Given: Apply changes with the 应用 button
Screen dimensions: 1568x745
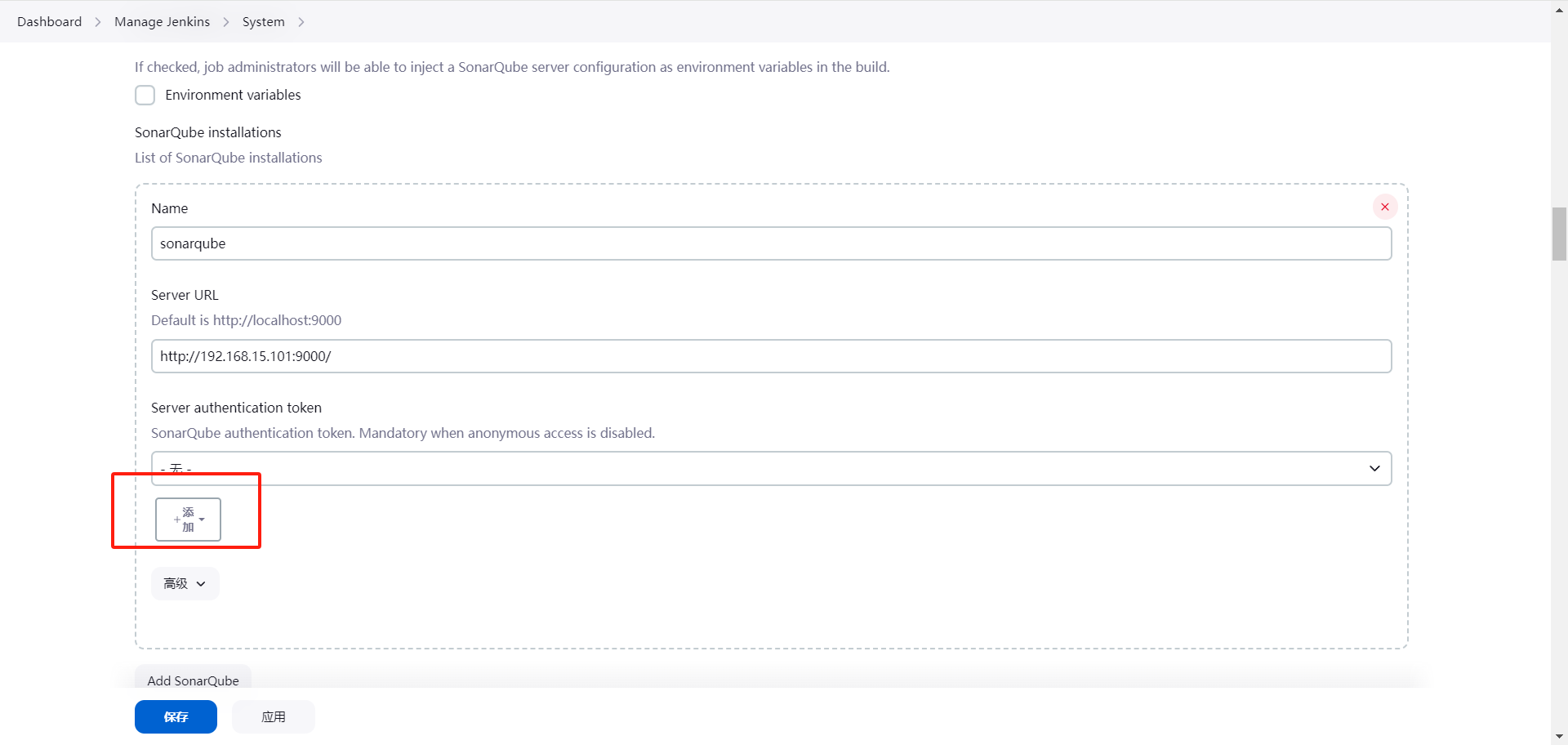Looking at the screenshot, I should coord(274,717).
